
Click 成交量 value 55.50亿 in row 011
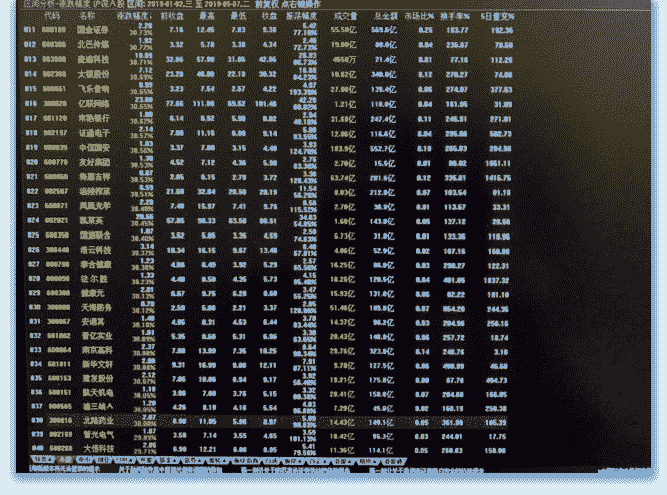coord(343,30)
